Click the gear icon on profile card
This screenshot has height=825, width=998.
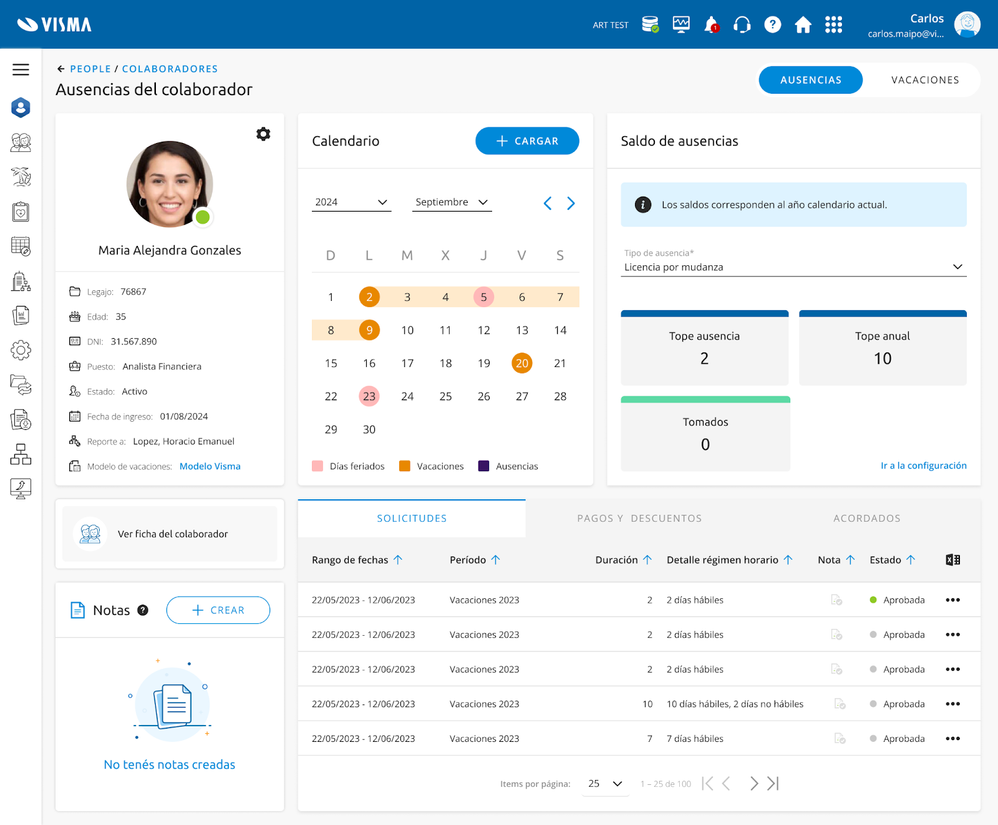263,134
